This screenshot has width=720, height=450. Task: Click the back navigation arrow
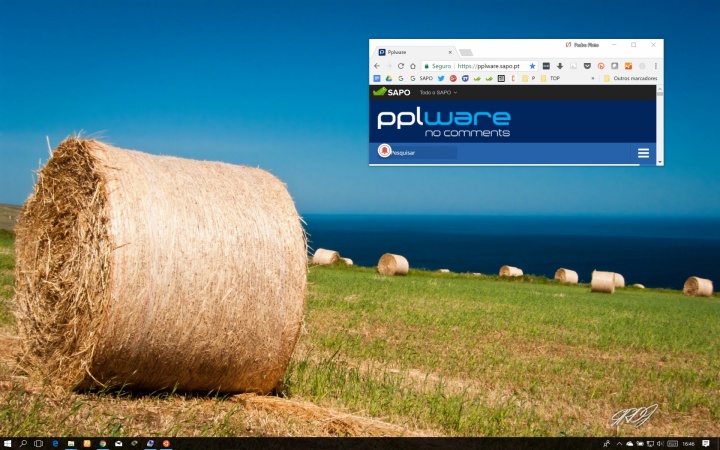coord(377,66)
